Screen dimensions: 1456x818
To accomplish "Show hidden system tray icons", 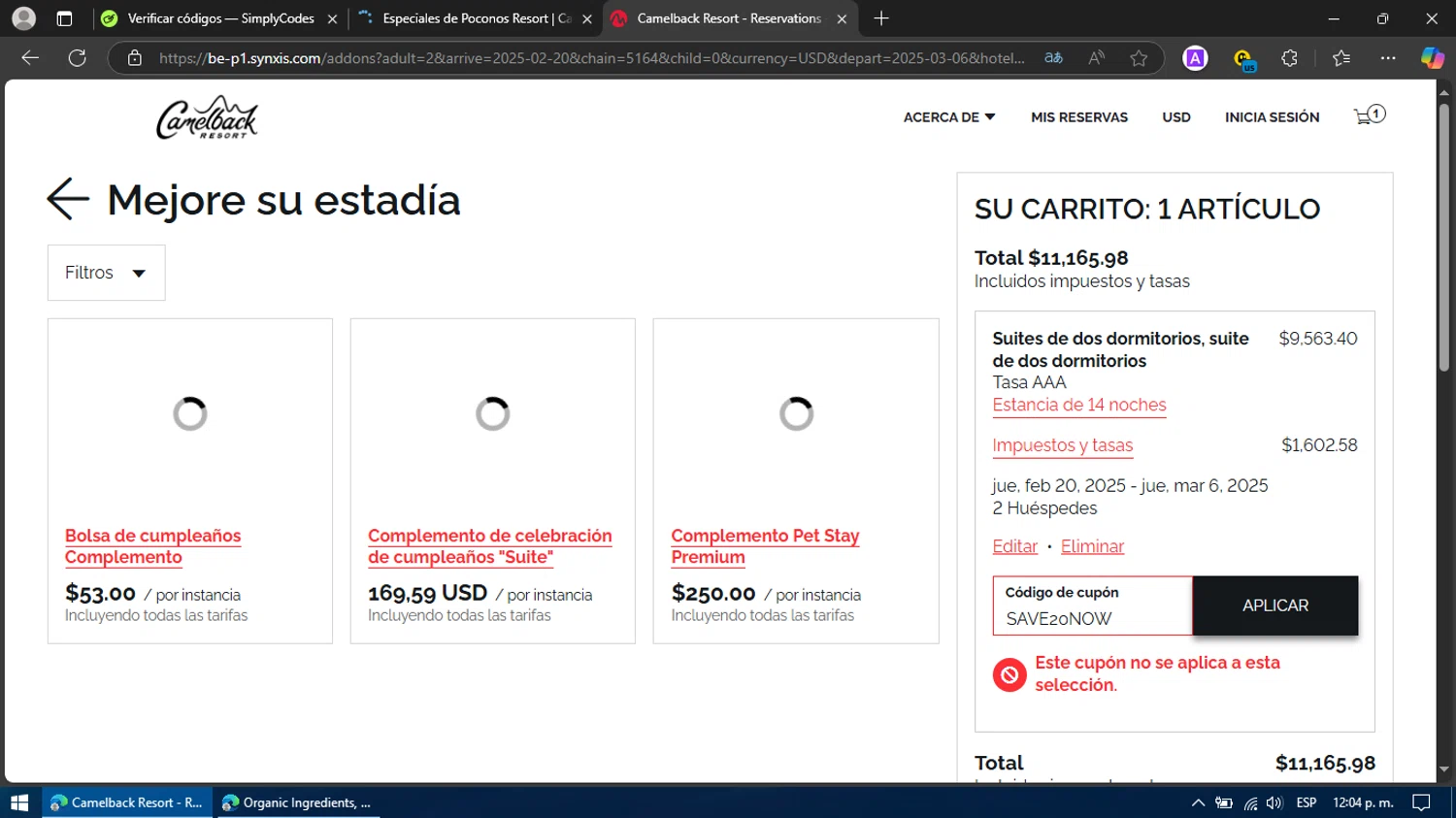I will click(1198, 802).
